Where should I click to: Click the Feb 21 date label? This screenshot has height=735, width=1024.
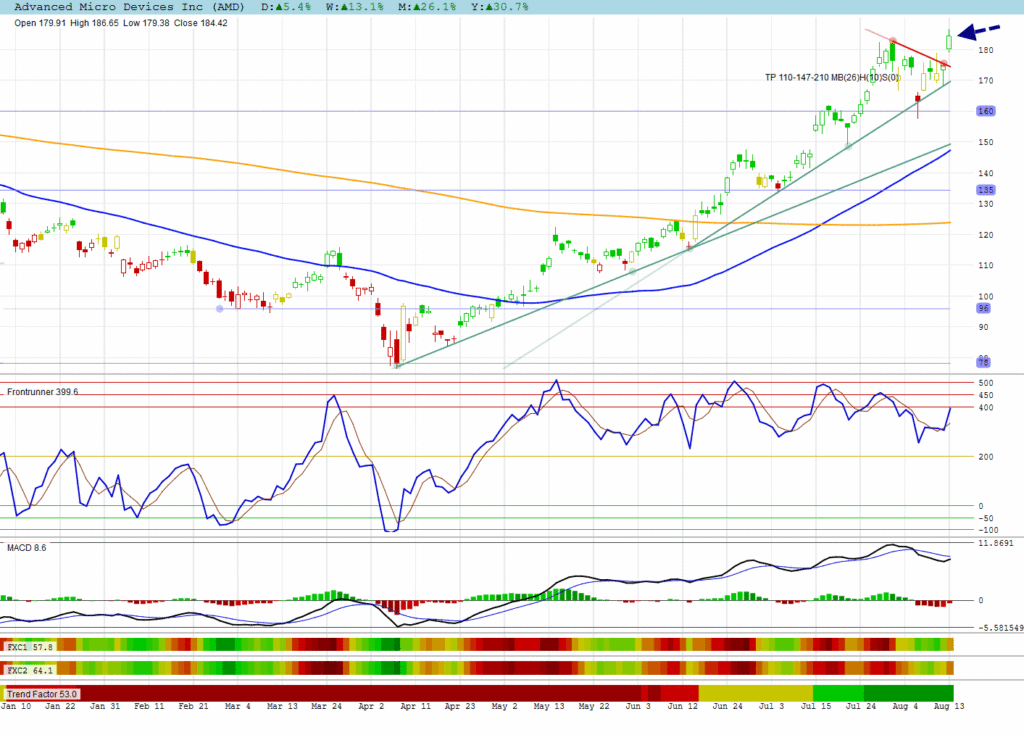click(x=194, y=706)
